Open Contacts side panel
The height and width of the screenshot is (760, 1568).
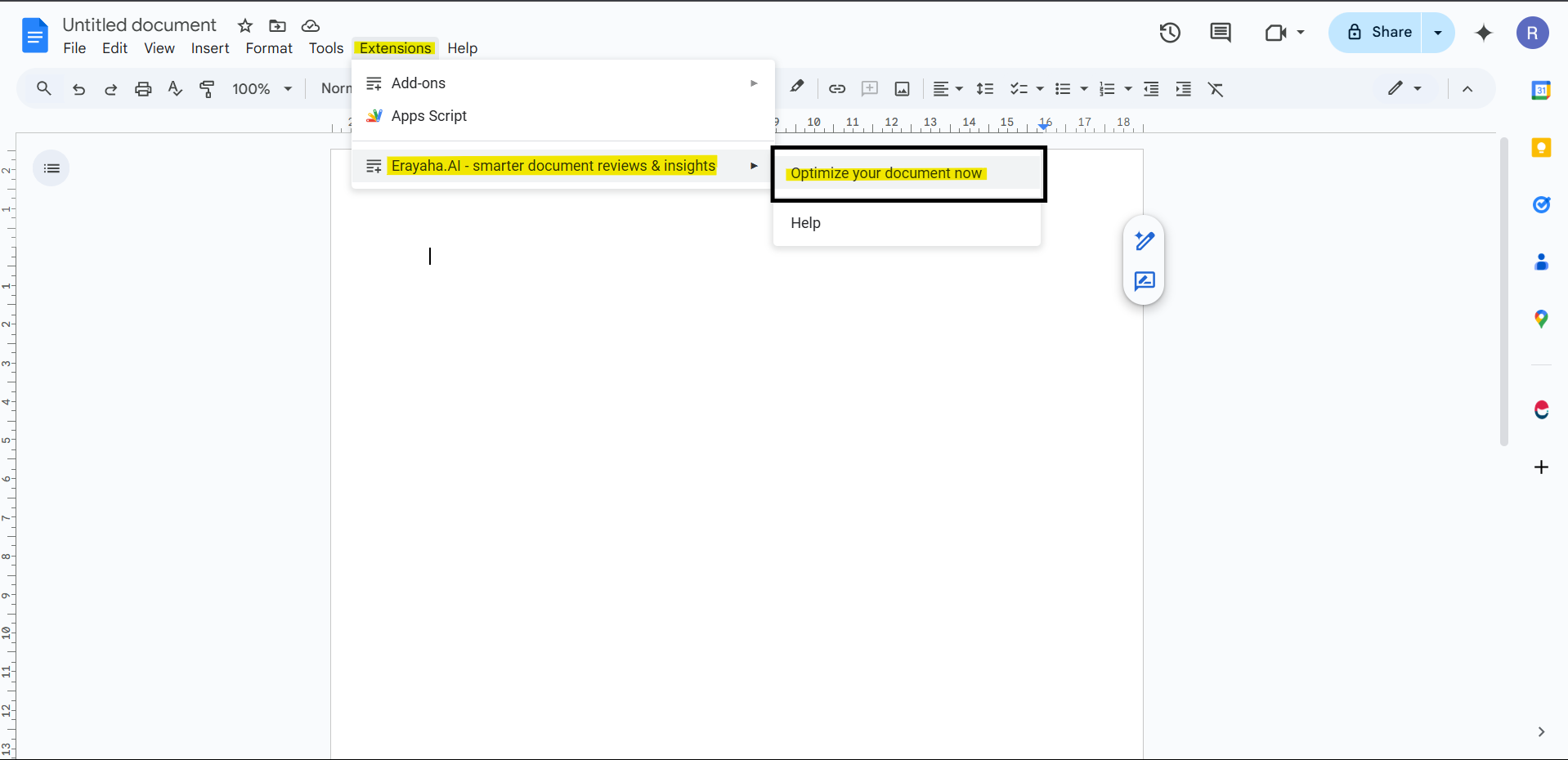coord(1541,262)
